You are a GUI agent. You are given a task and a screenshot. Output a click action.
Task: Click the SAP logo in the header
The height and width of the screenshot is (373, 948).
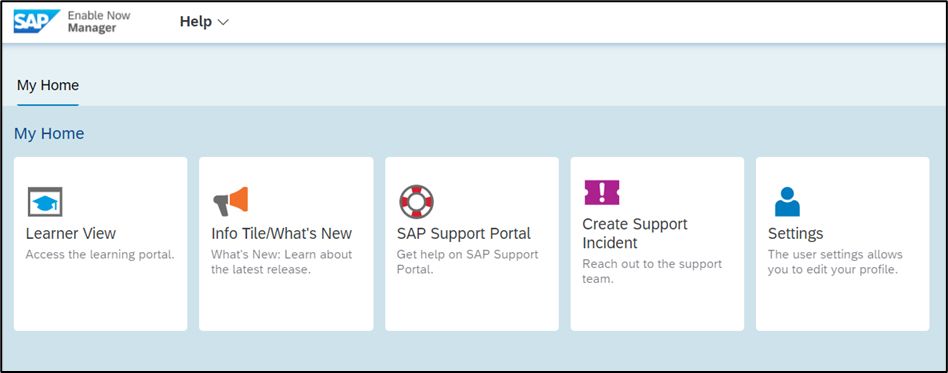coord(36,21)
